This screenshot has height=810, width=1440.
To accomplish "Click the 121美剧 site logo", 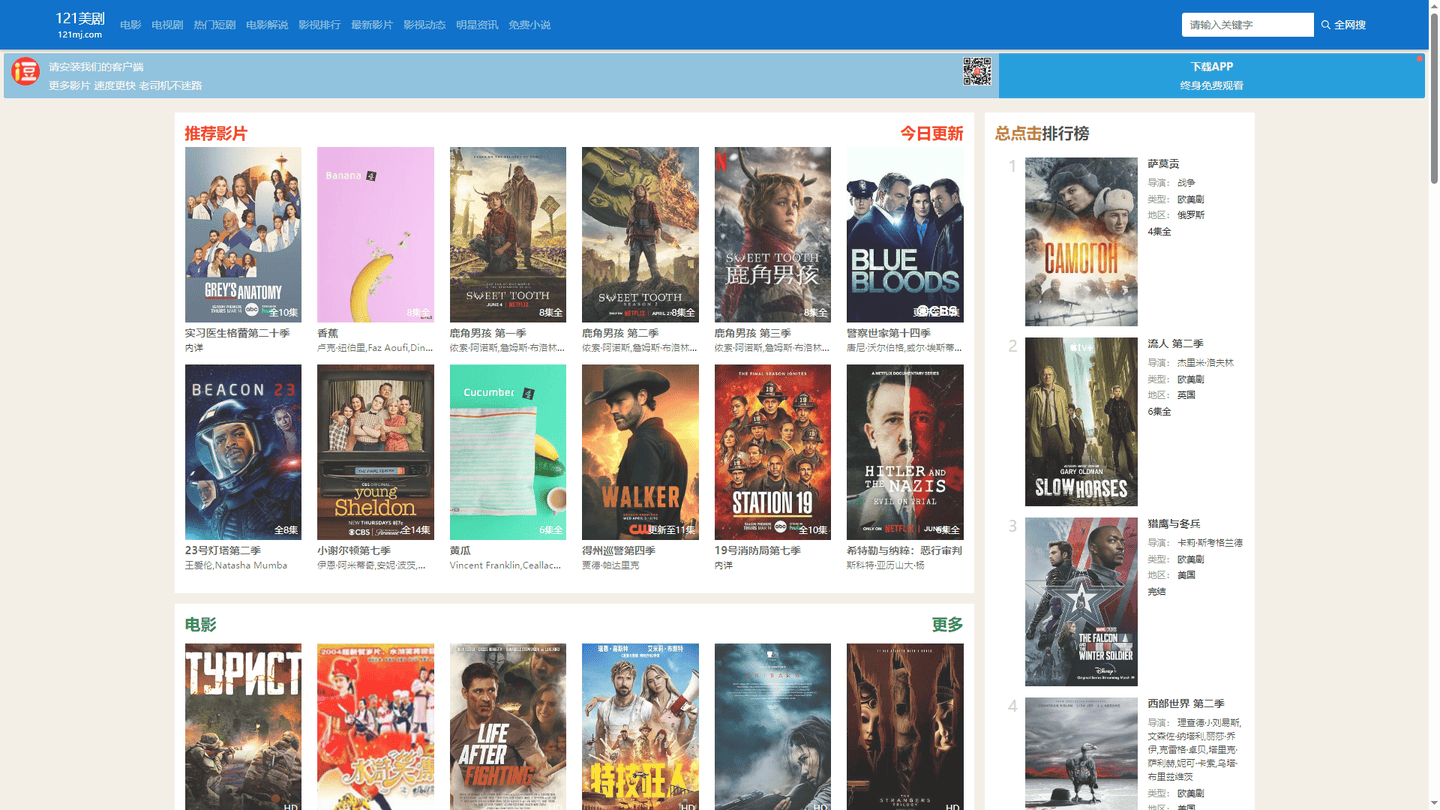I will 80,25.
